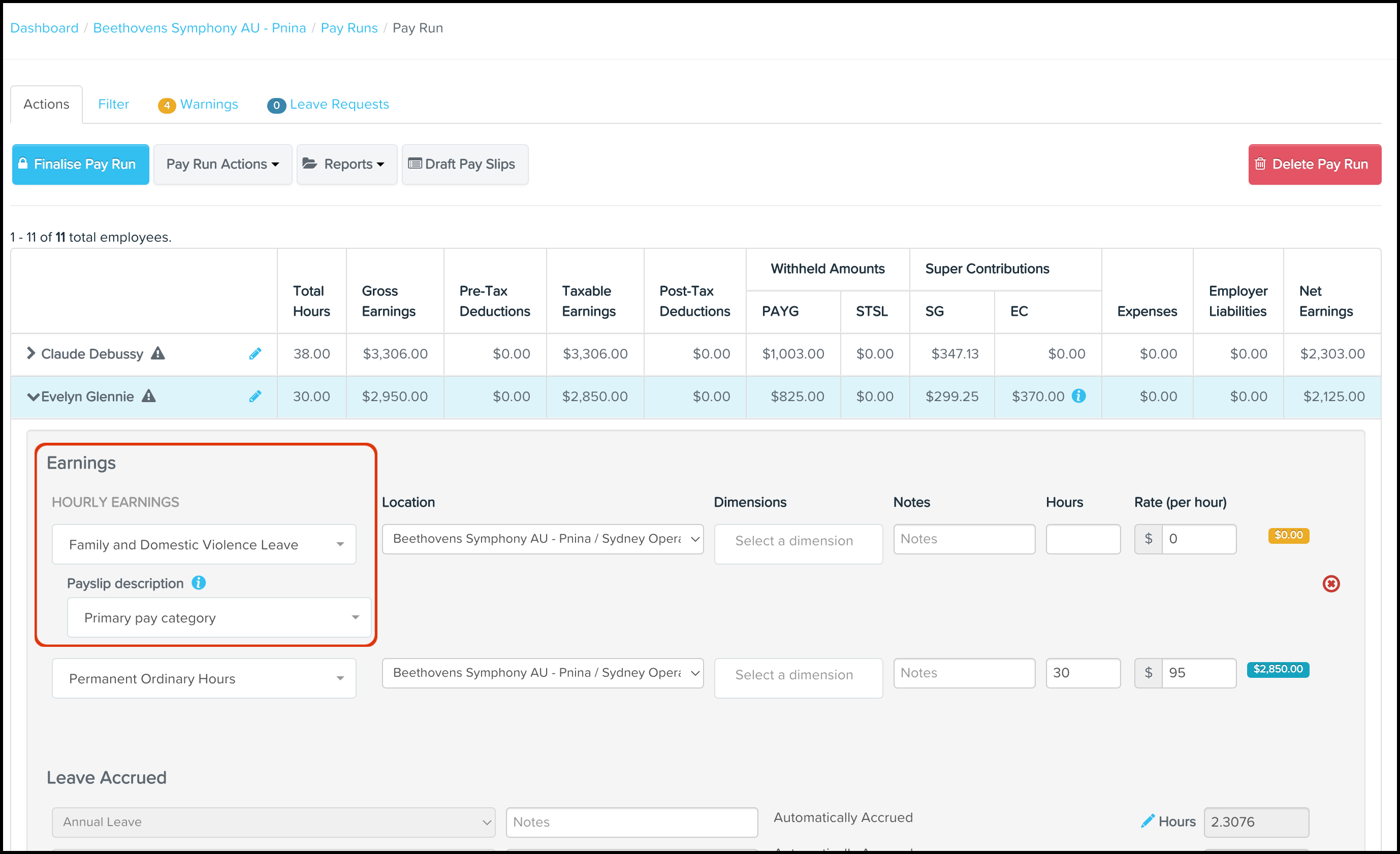Open the Permanent Ordinary Hours dropdown

pos(203,678)
